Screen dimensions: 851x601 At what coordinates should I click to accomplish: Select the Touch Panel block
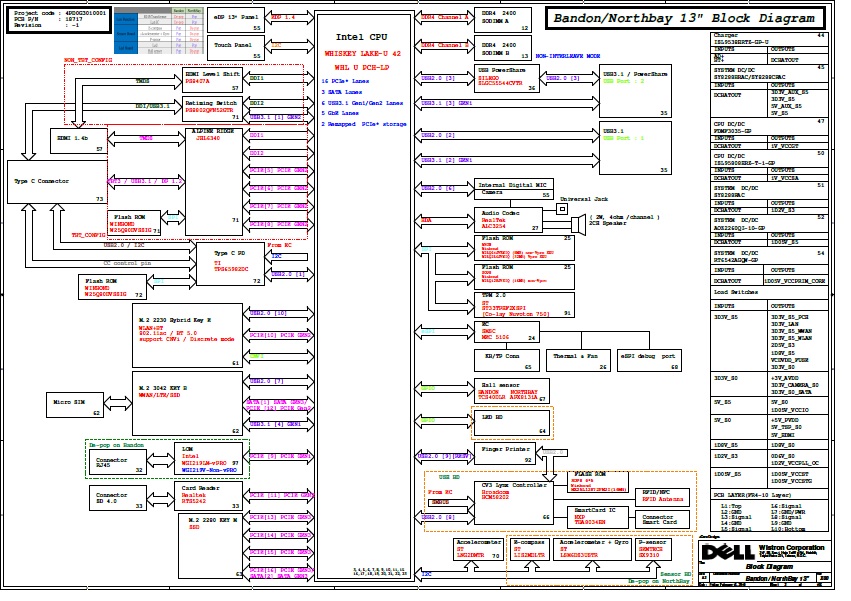tap(237, 47)
